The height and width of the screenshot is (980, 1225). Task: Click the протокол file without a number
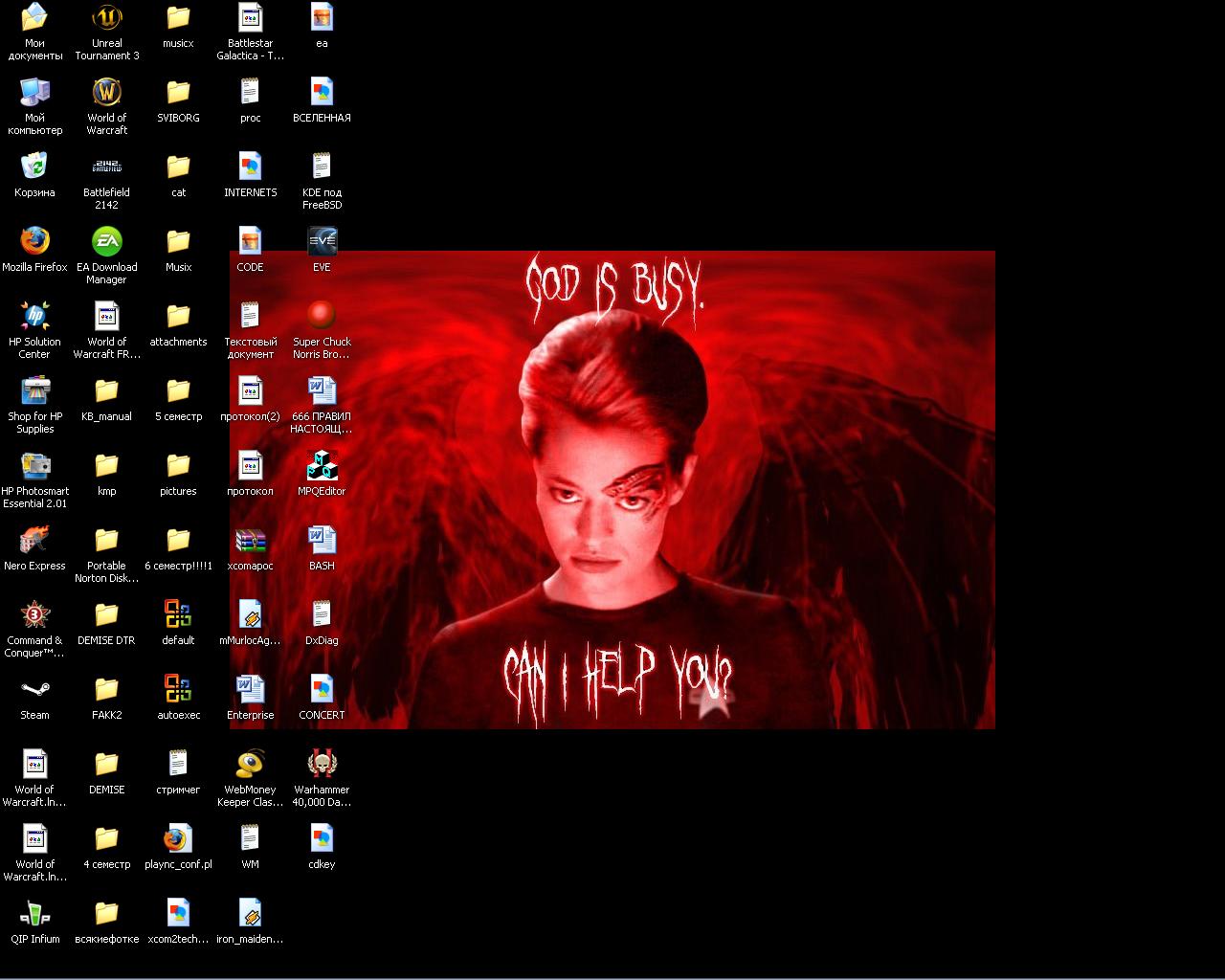click(250, 465)
